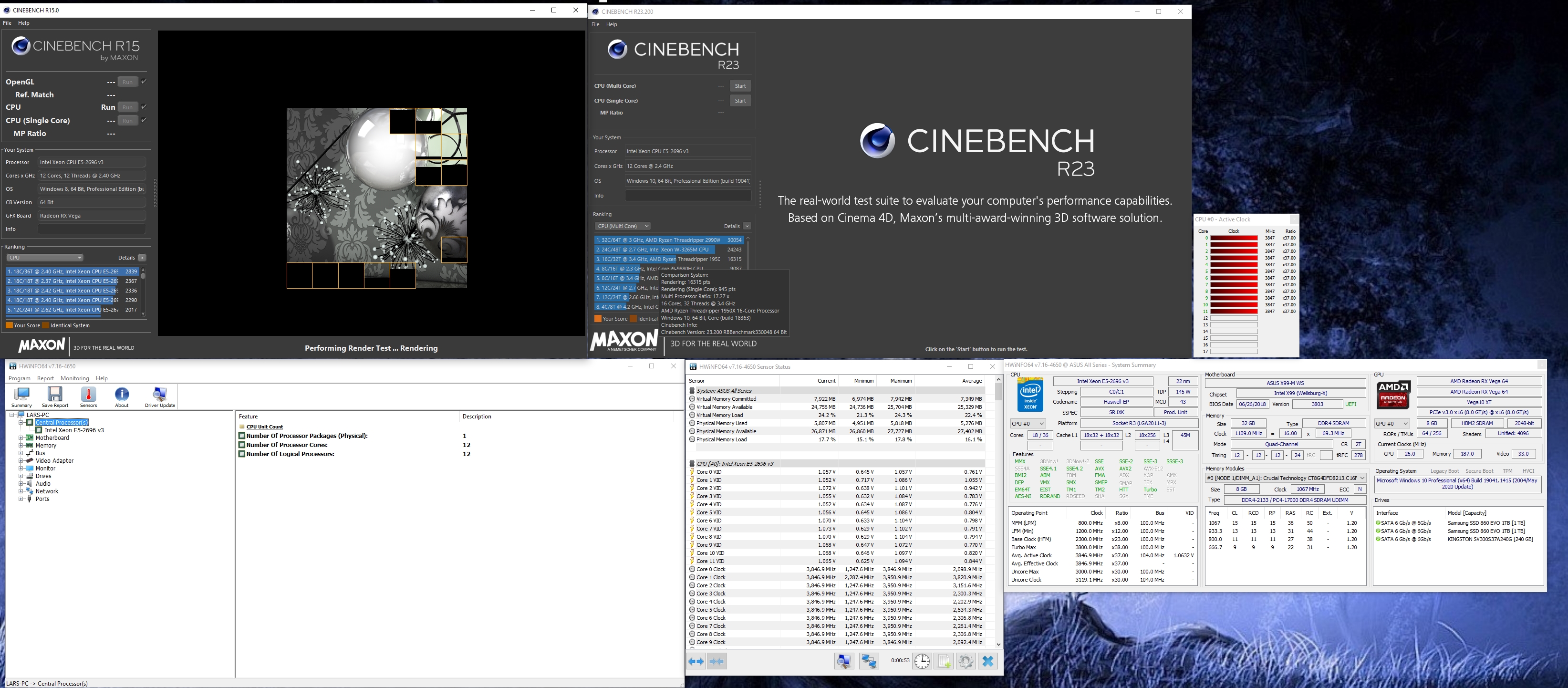
Task: Click the Details button in R15 ranking
Action: point(142,258)
